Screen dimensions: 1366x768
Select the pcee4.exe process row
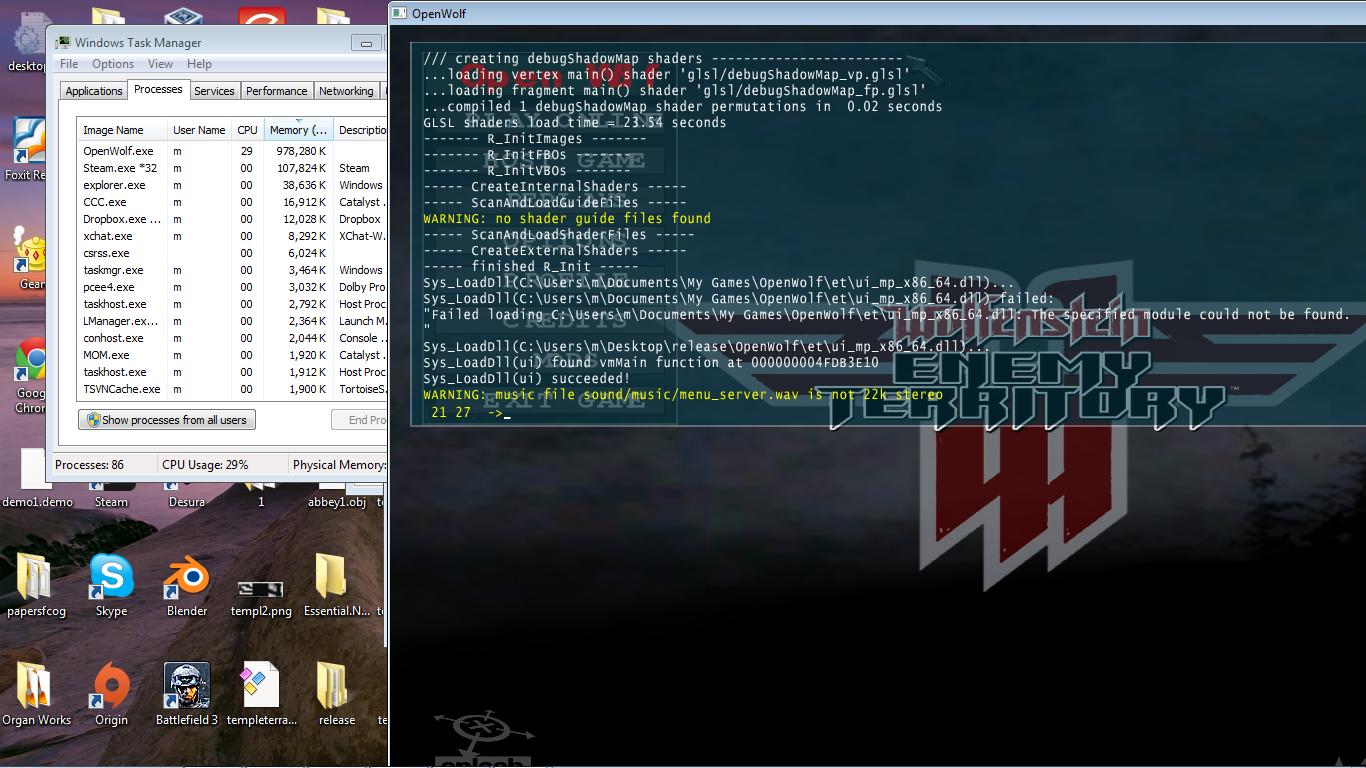pyautogui.click(x=232, y=287)
